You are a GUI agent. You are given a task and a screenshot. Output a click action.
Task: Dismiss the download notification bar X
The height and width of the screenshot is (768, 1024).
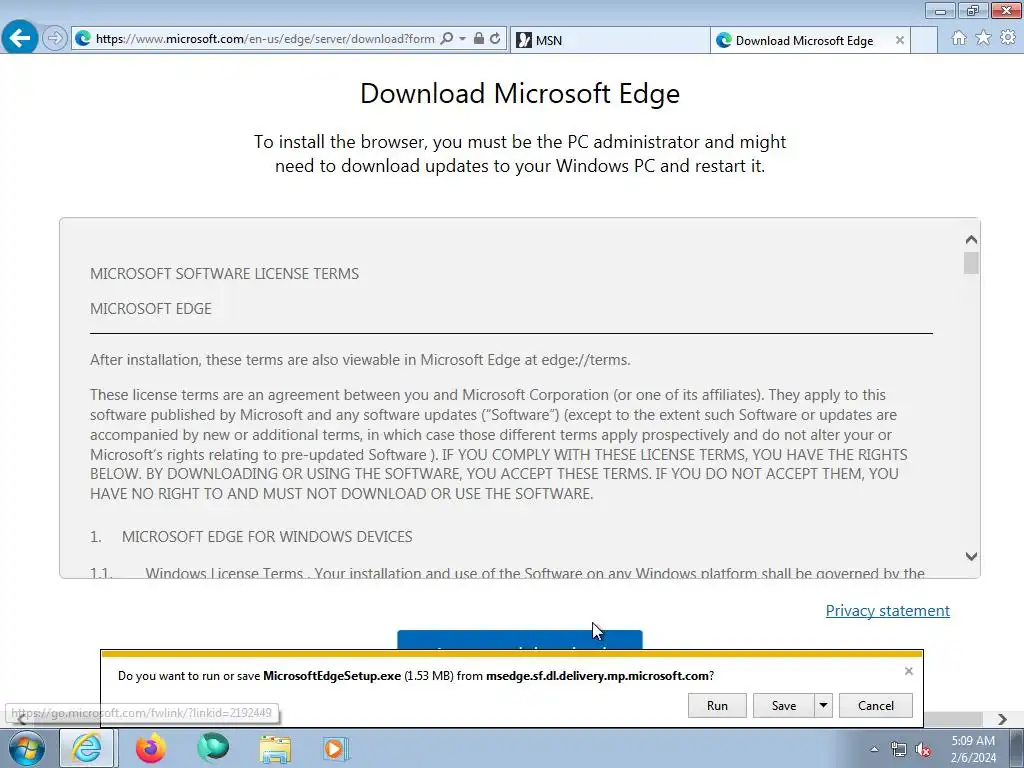908,671
